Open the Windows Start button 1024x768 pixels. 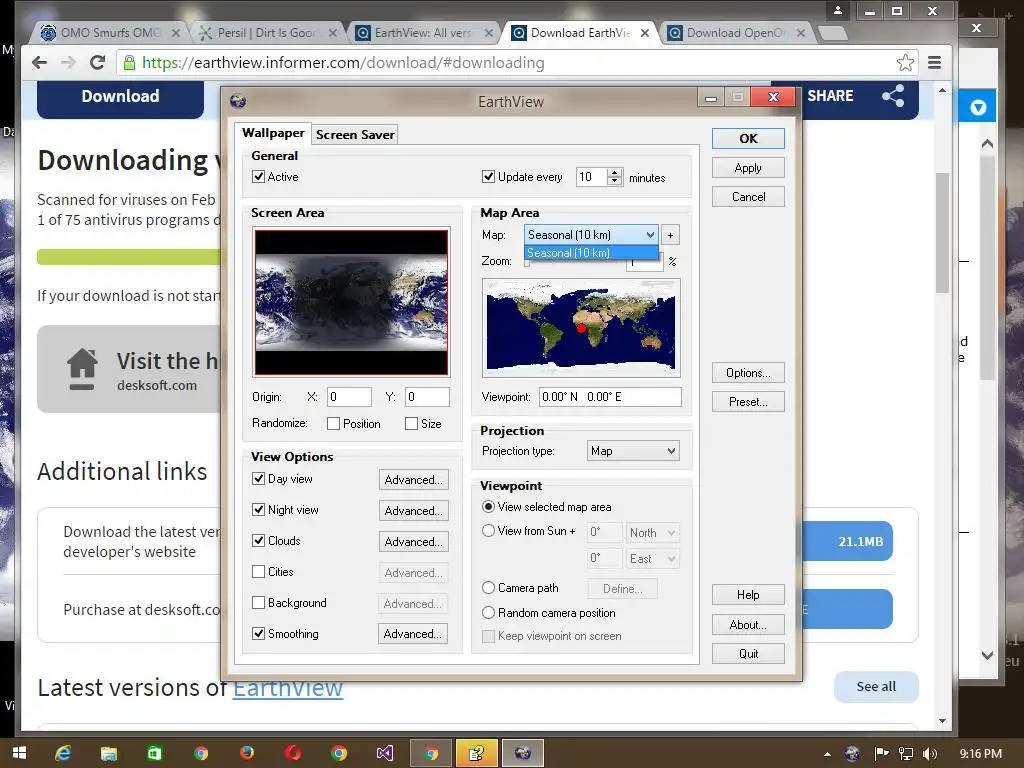20,753
